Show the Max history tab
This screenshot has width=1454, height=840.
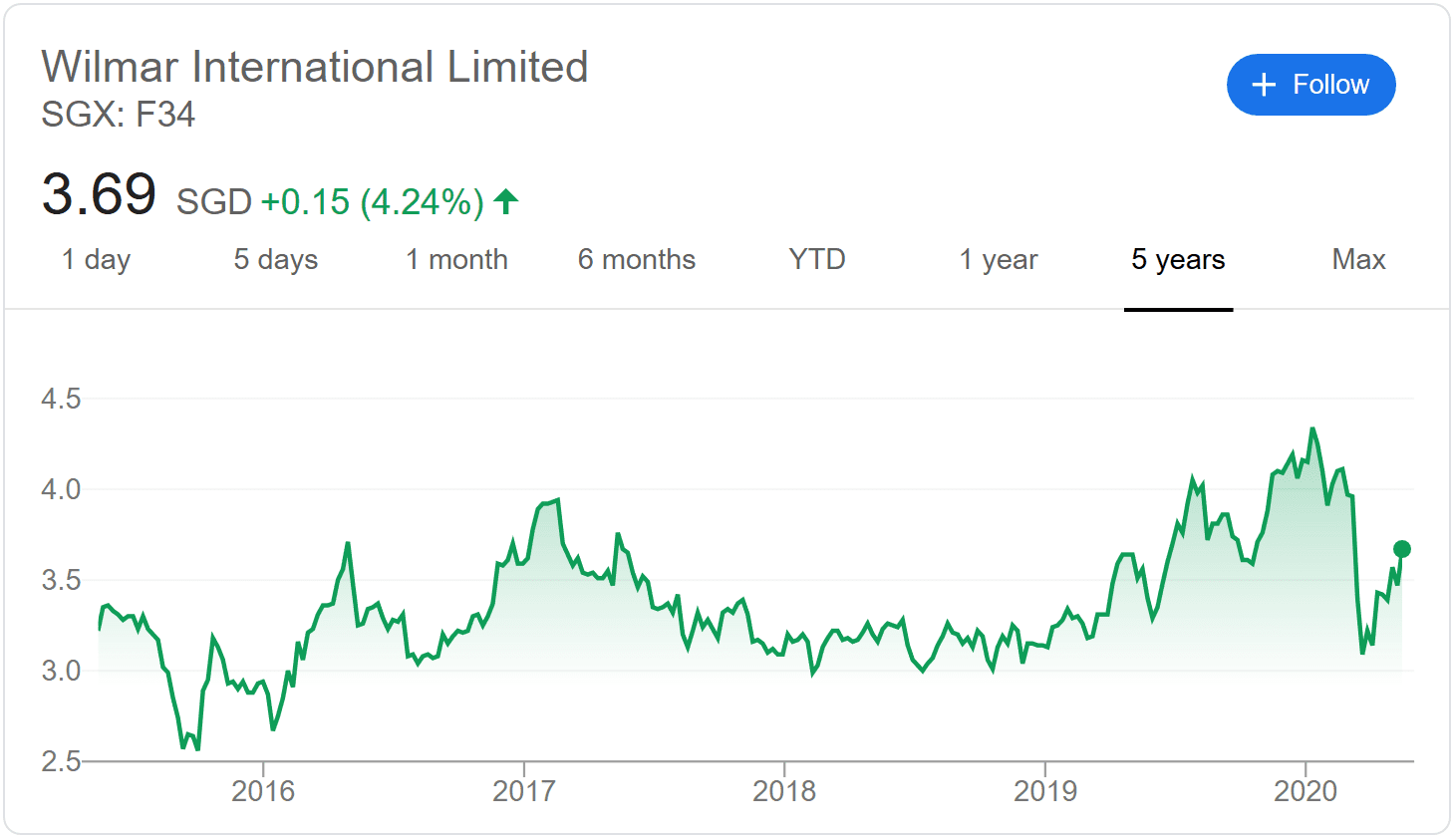1358,260
